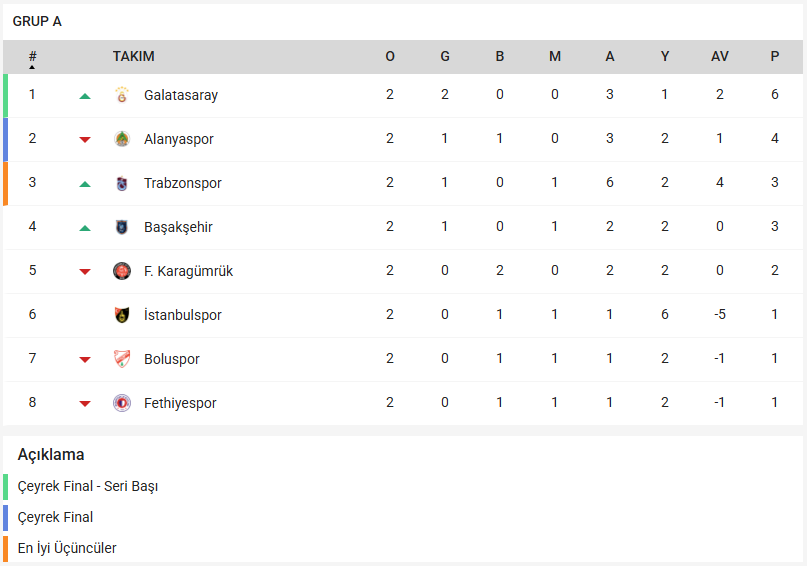Image resolution: width=807 pixels, height=566 pixels.
Task: Click the Alanyaspor club crest
Action: click(x=122, y=140)
